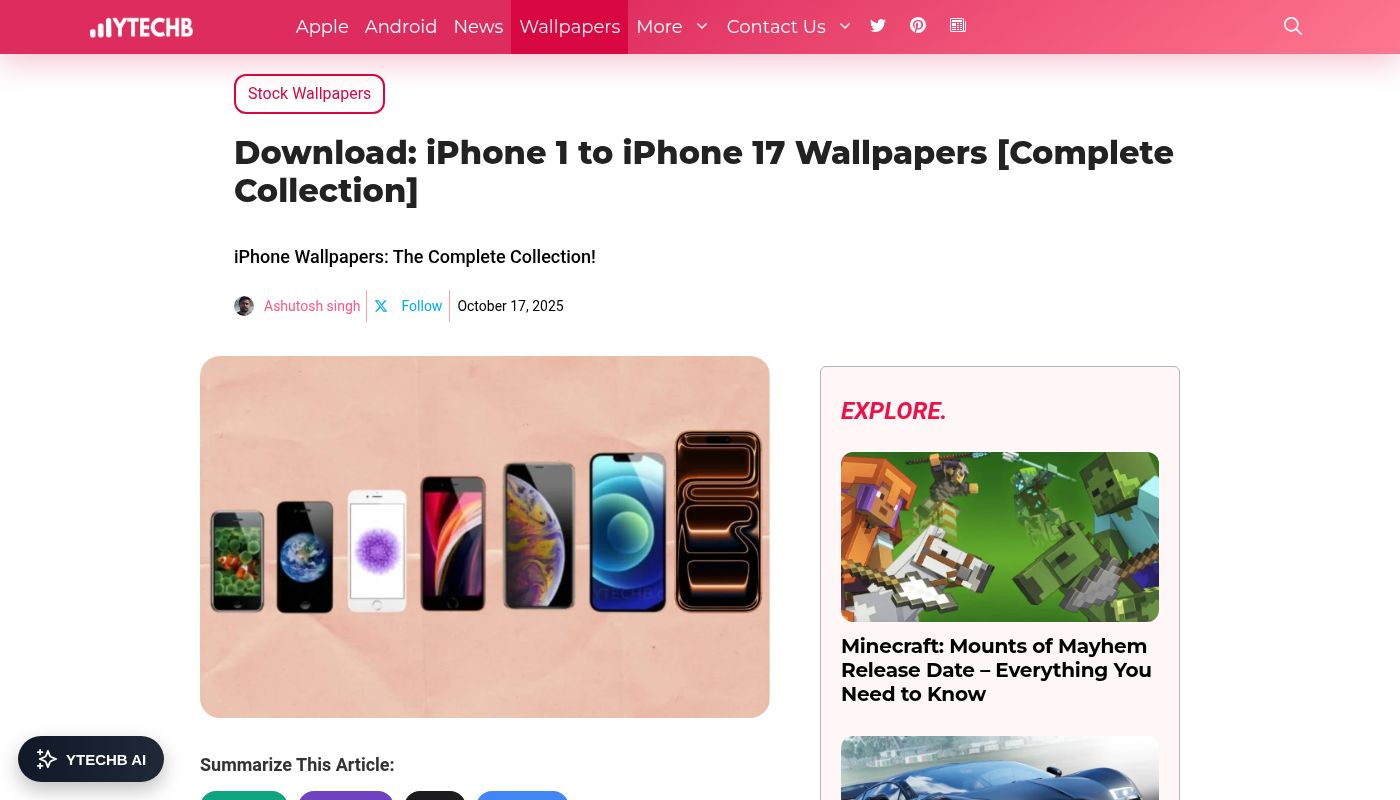Open the Pinterest icon in navbar
This screenshot has width=1400, height=800.
tap(918, 26)
